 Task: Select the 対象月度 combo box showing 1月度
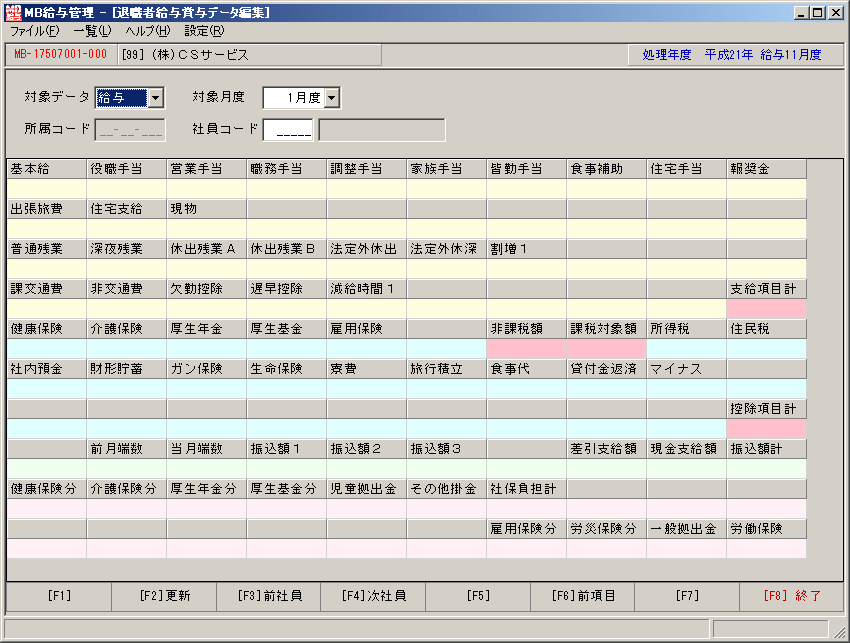(x=301, y=98)
